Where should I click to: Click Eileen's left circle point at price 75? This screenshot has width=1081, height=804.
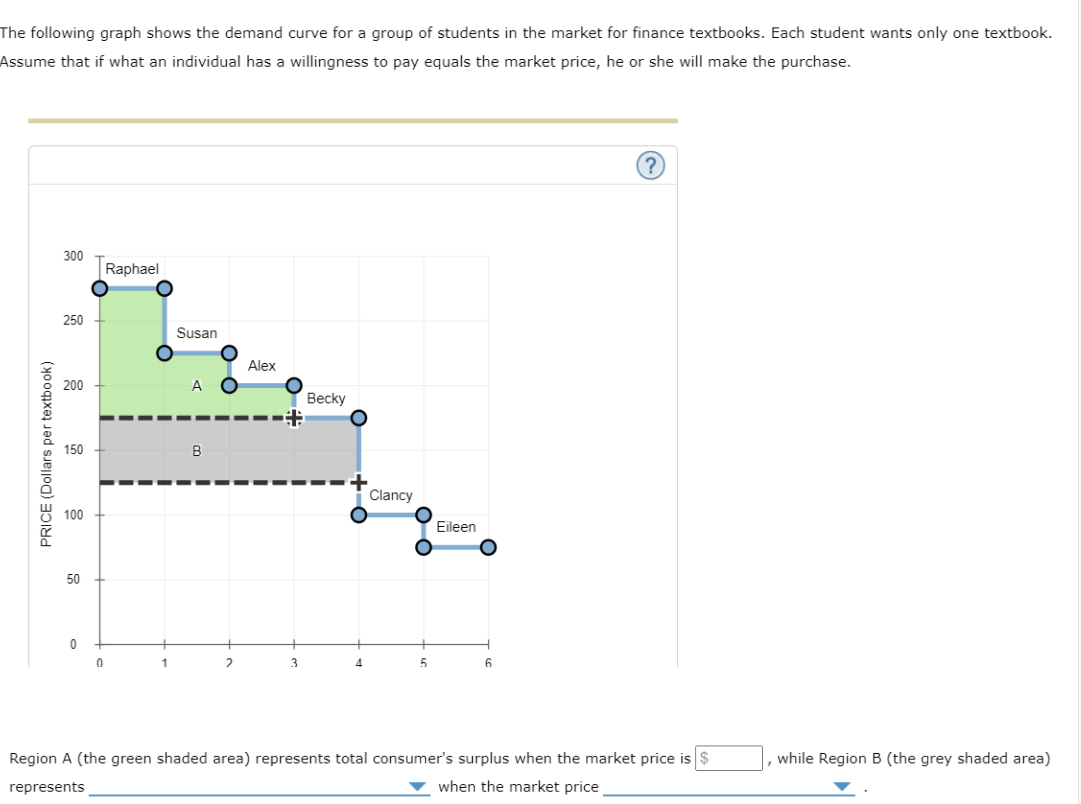pyautogui.click(x=423, y=546)
